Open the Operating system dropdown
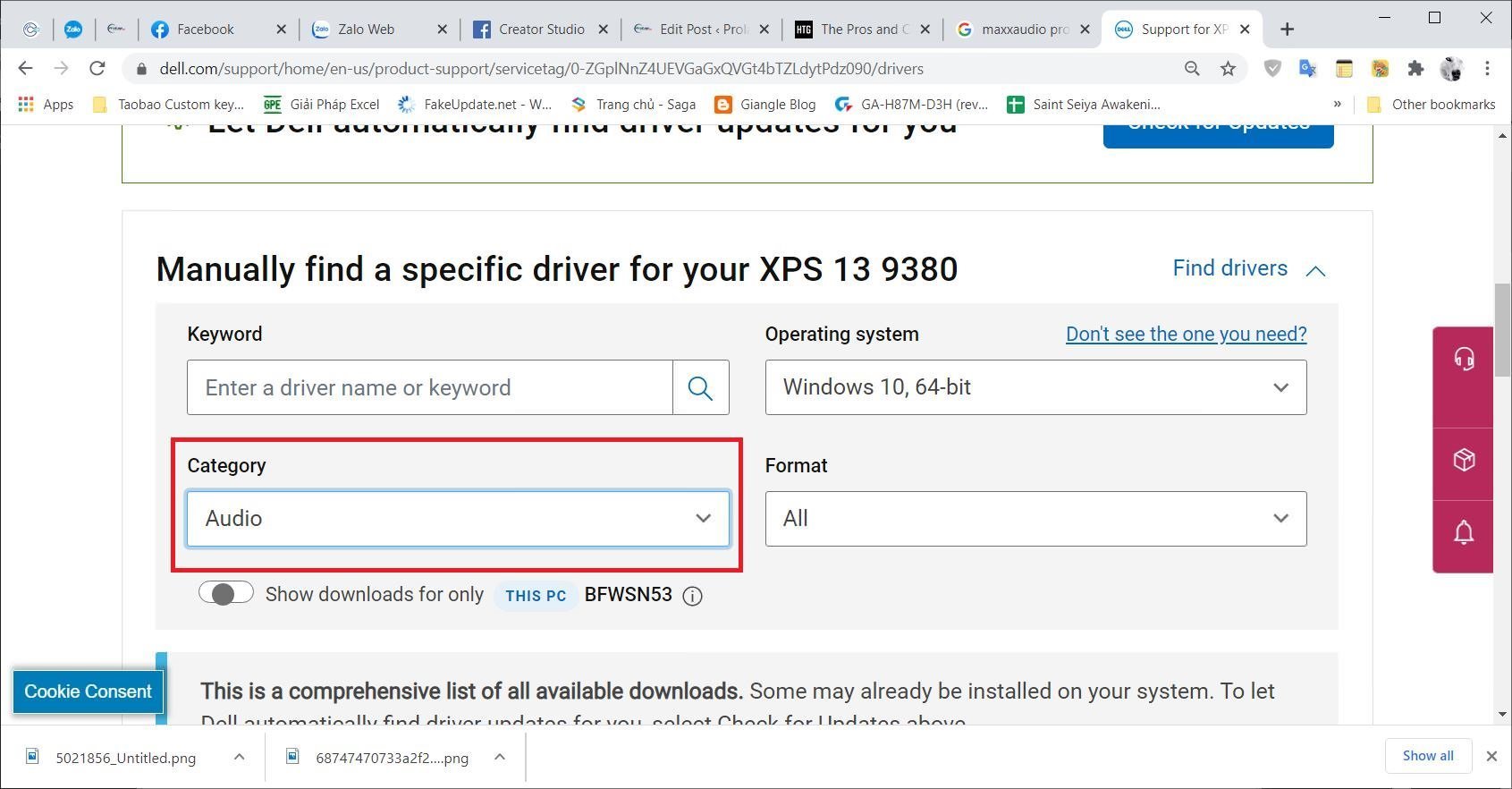The height and width of the screenshot is (789, 1512). click(1035, 387)
